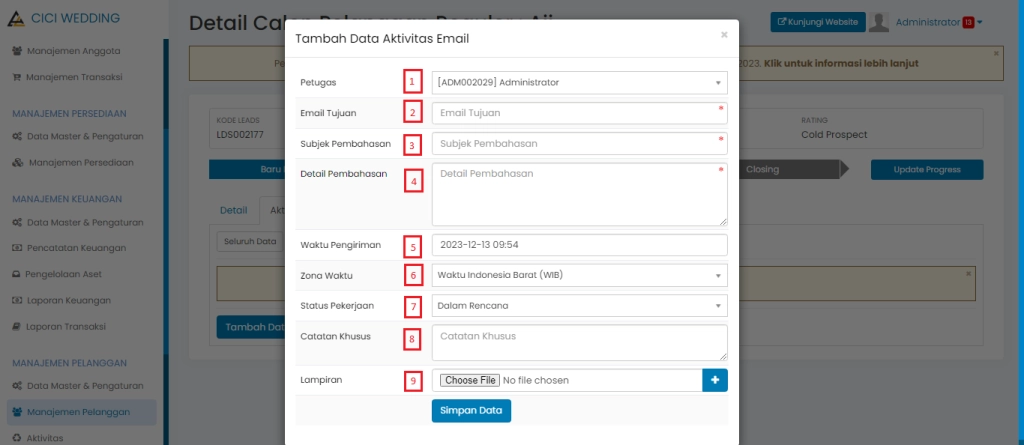Click the Kunjungi Website button
This screenshot has height=445, width=1024.
pyautogui.click(x=817, y=22)
